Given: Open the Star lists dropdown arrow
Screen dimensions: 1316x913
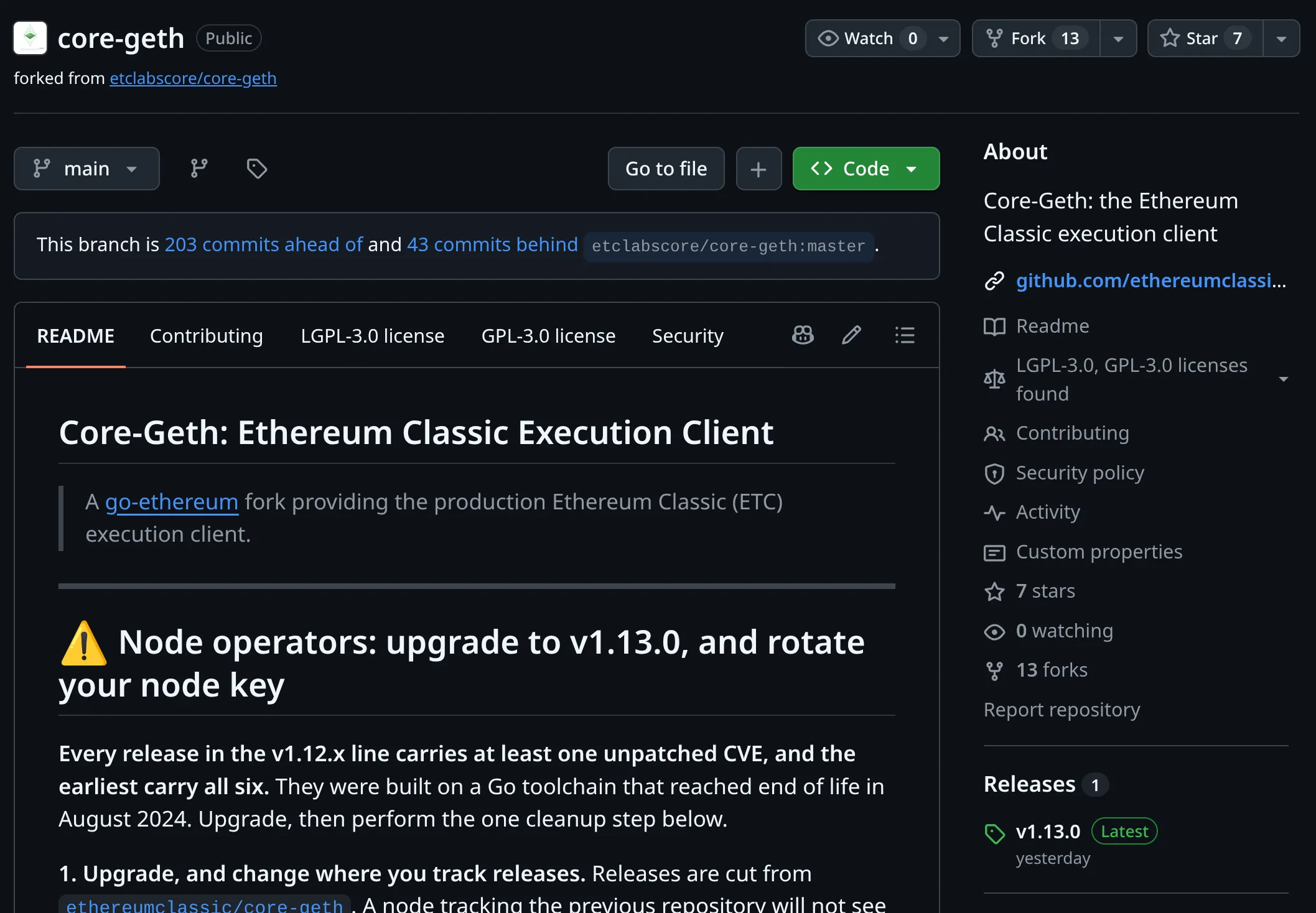Looking at the screenshot, I should (1281, 39).
